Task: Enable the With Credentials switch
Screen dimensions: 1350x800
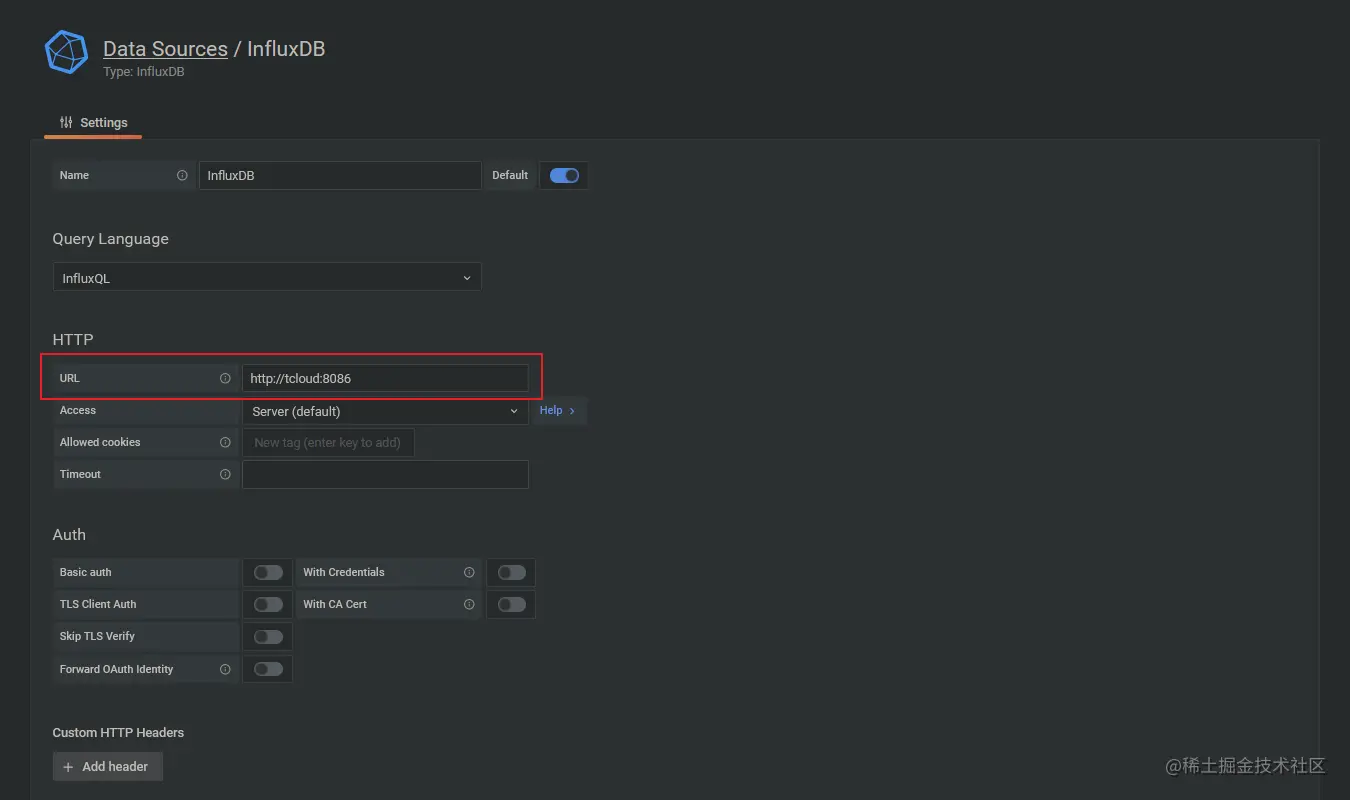Action: [511, 572]
